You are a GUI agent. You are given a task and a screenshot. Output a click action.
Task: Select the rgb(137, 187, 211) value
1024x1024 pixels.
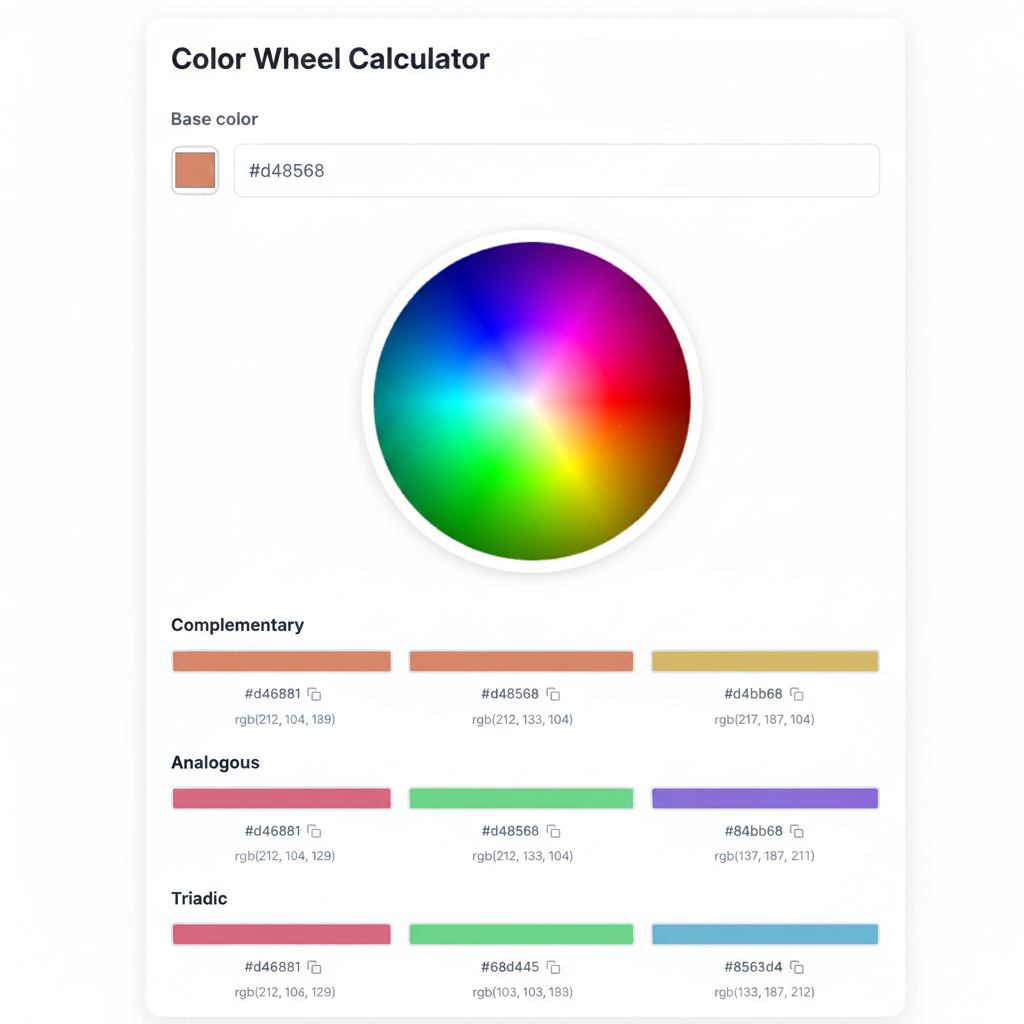[x=764, y=856]
